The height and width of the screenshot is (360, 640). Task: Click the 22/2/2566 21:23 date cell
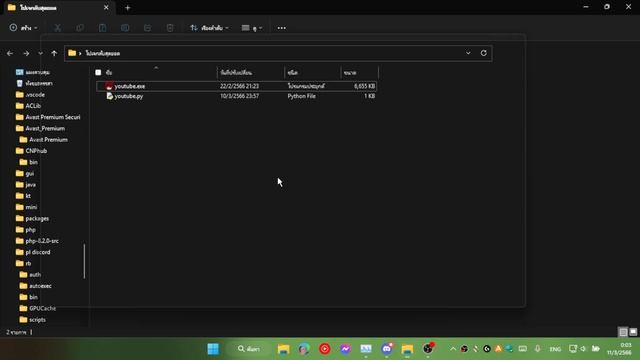[x=239, y=86]
